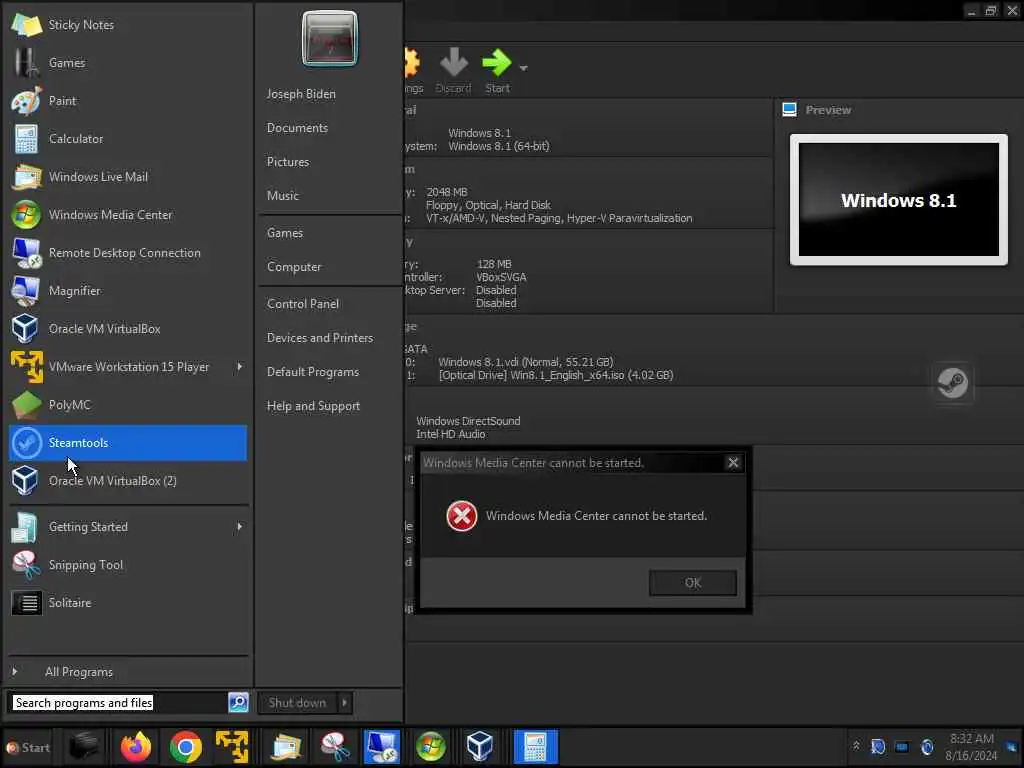This screenshot has height=768, width=1024.
Task: Open Snipping Tool on the taskbar
Action: (x=335, y=746)
